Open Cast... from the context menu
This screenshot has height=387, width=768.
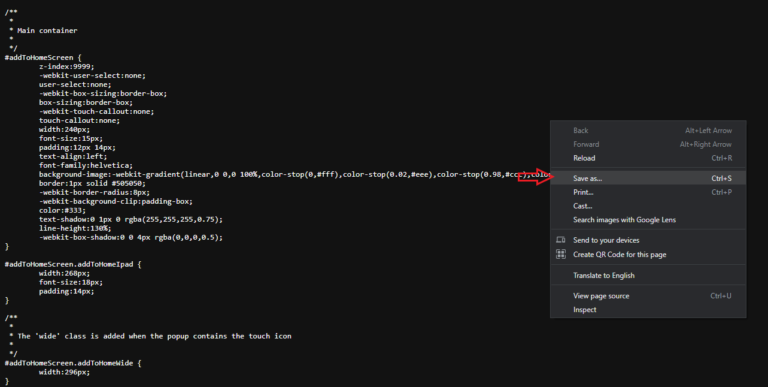pyautogui.click(x=648, y=206)
